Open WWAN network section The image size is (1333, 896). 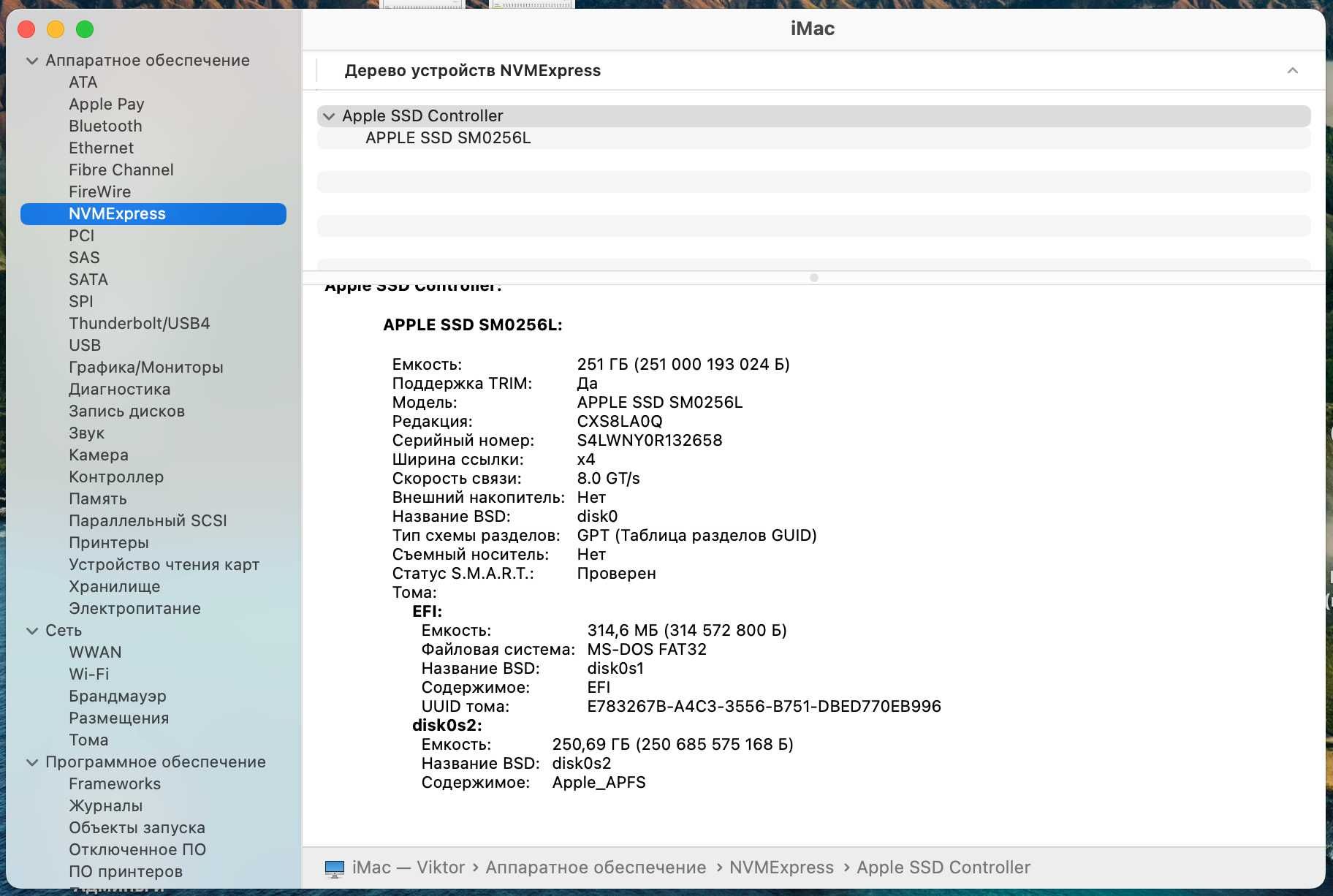(96, 653)
